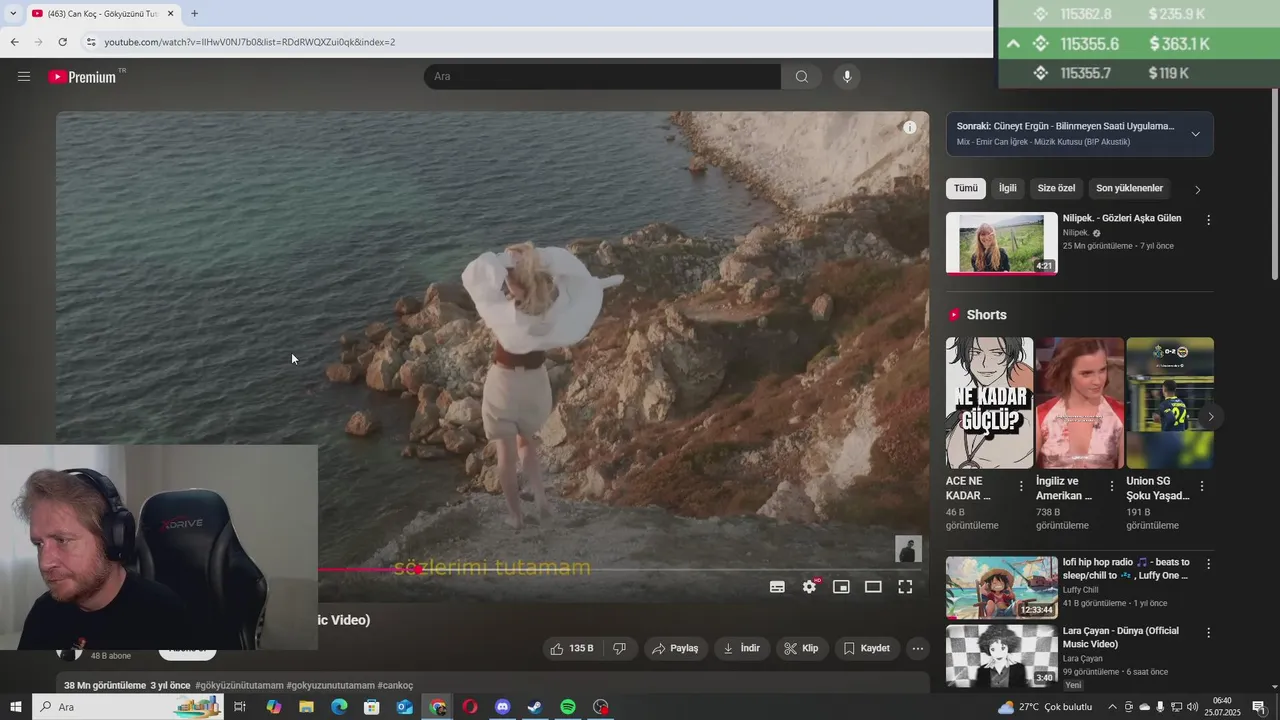Screen dimensions: 1280x720
Task: Click the #canKoç hashtag link
Action: 395,685
